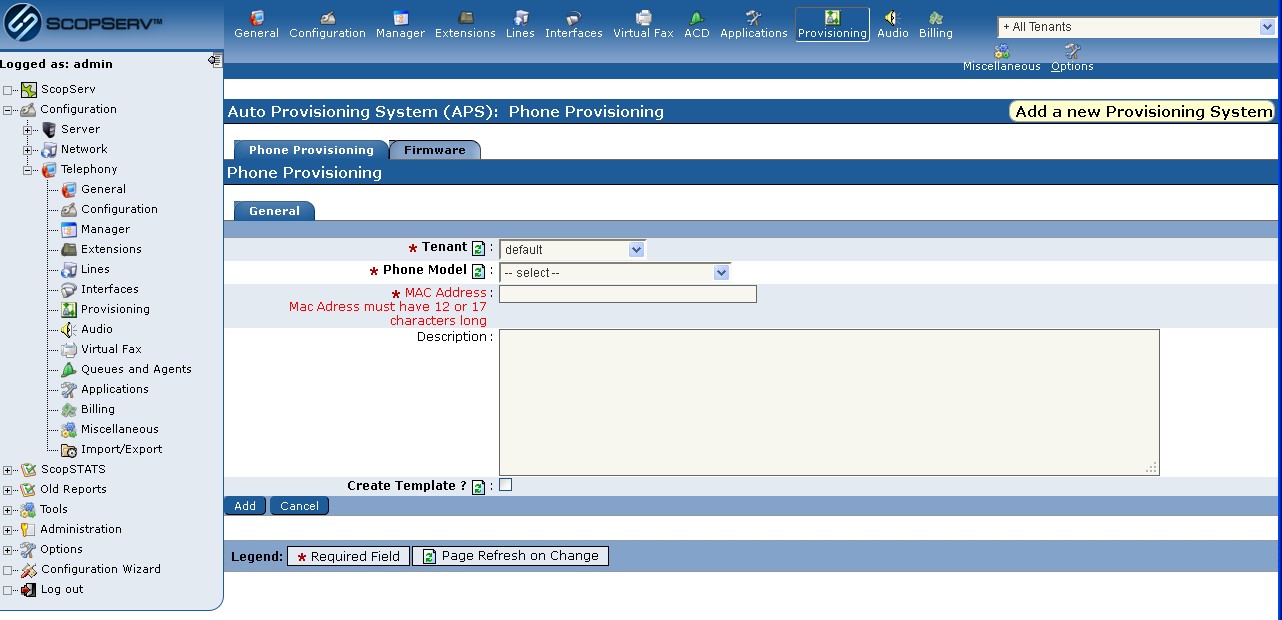Image resolution: width=1282 pixels, height=620 pixels.
Task: Open Miscellaneous in the top sub-toolbar
Action: pos(1002,58)
